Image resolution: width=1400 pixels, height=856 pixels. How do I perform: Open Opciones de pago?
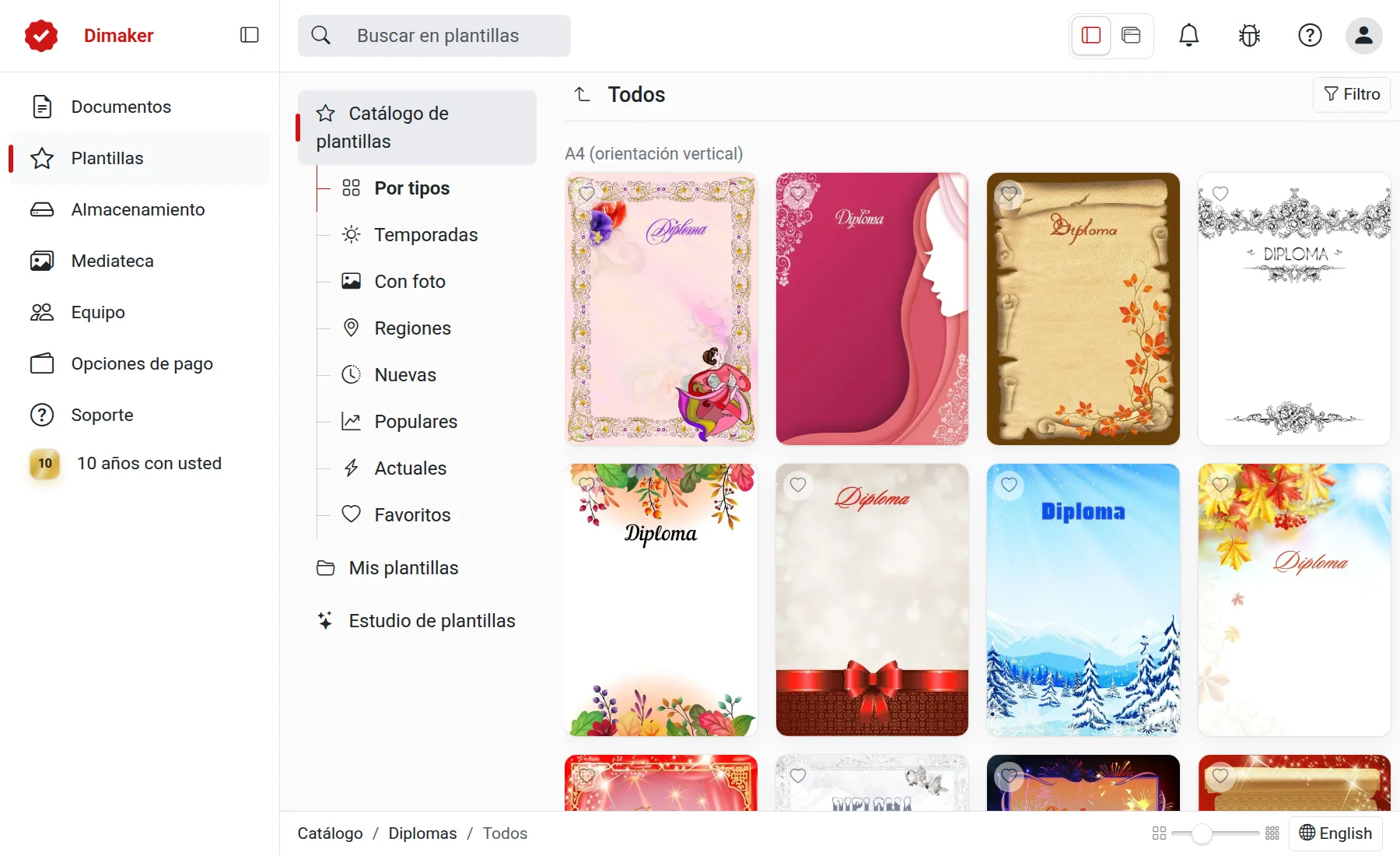(140, 363)
